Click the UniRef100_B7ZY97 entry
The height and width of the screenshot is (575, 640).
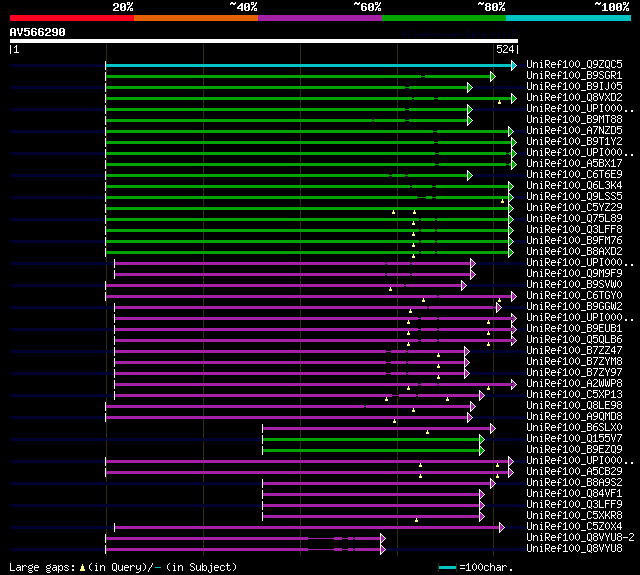[x=574, y=373]
